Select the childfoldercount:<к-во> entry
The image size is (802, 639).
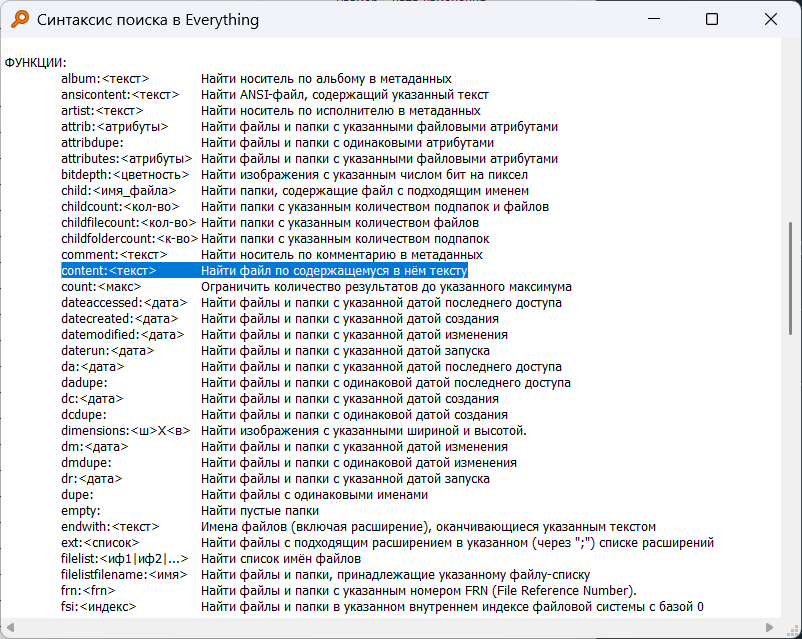tap(129, 238)
